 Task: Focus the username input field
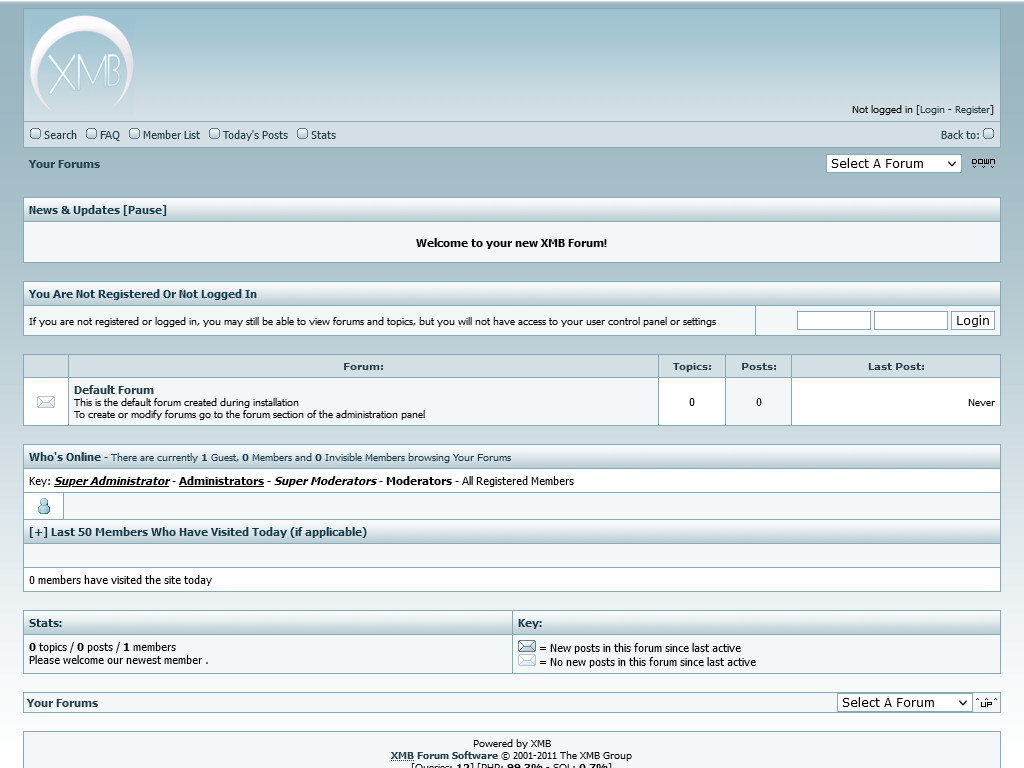tap(833, 321)
